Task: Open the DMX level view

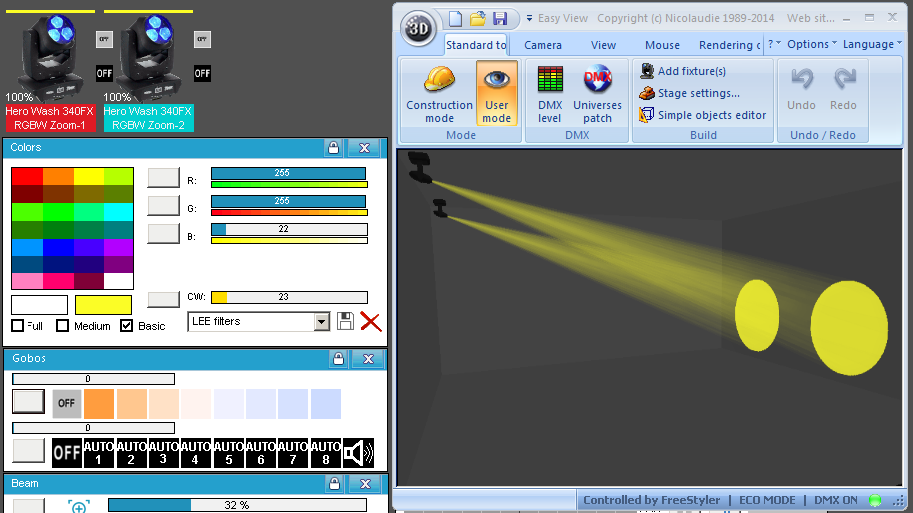Action: [x=549, y=94]
